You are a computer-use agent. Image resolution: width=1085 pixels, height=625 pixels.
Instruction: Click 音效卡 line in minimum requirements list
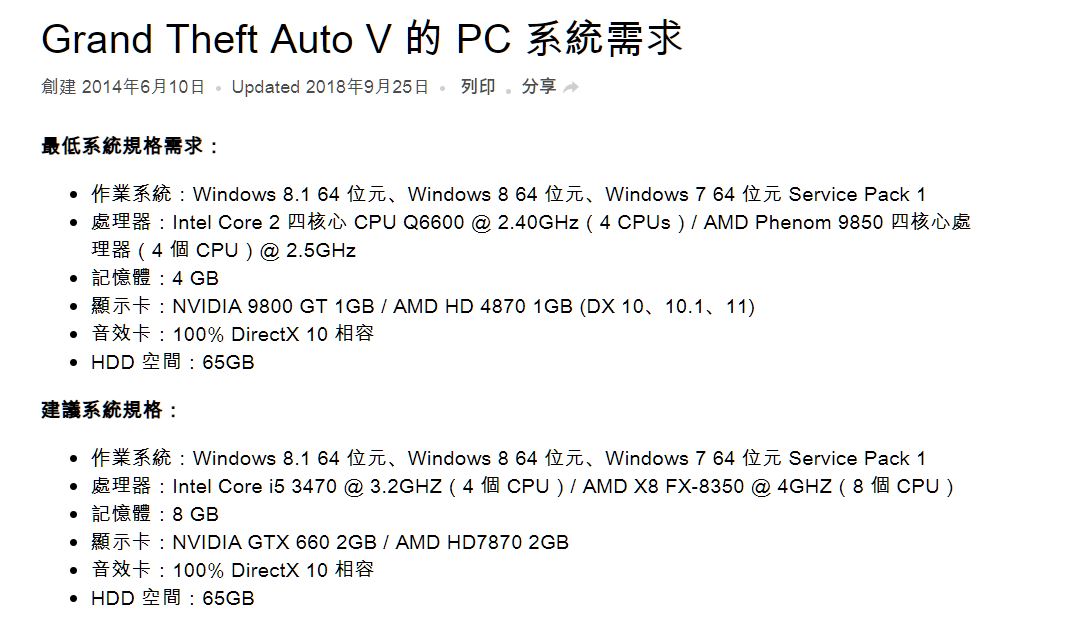tap(232, 334)
